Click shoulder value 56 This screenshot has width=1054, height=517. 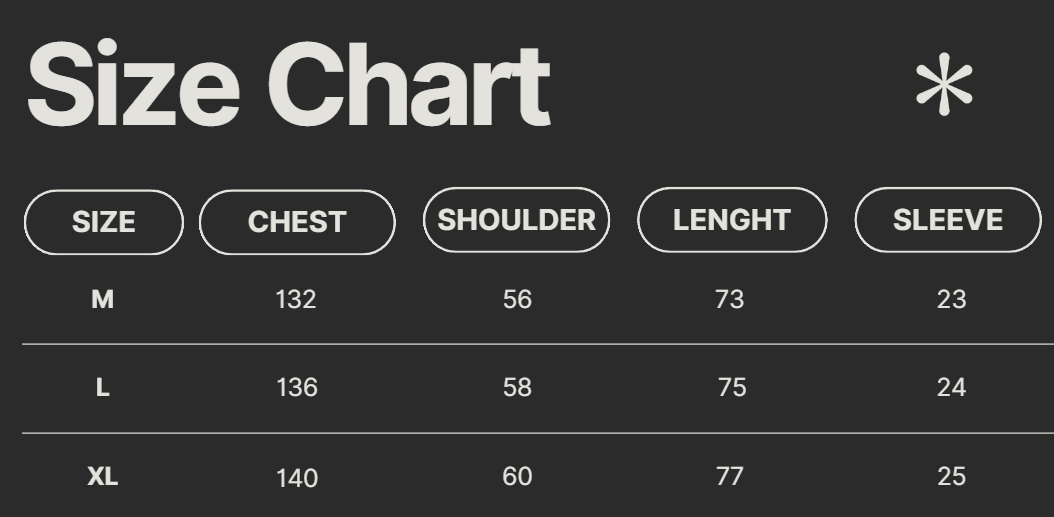tap(518, 299)
